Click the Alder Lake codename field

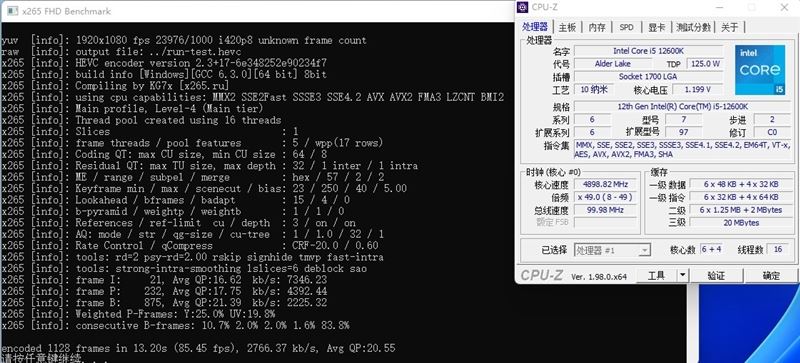coord(612,64)
